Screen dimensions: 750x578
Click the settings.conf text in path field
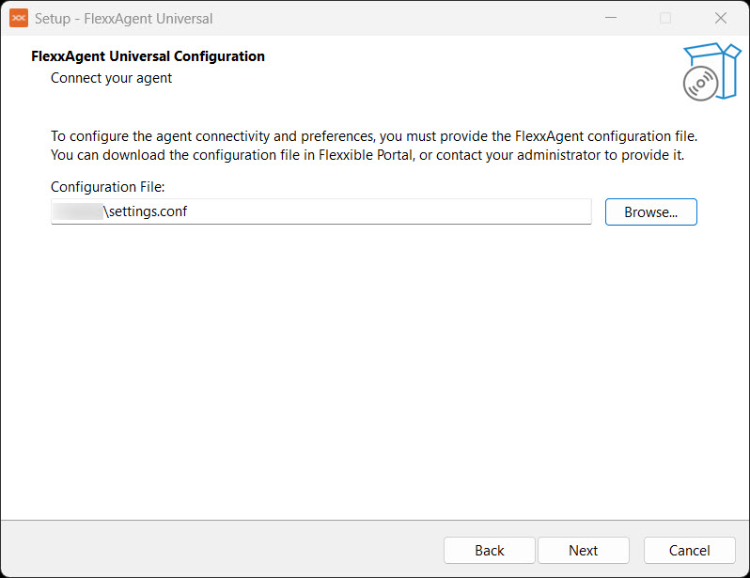click(x=146, y=212)
